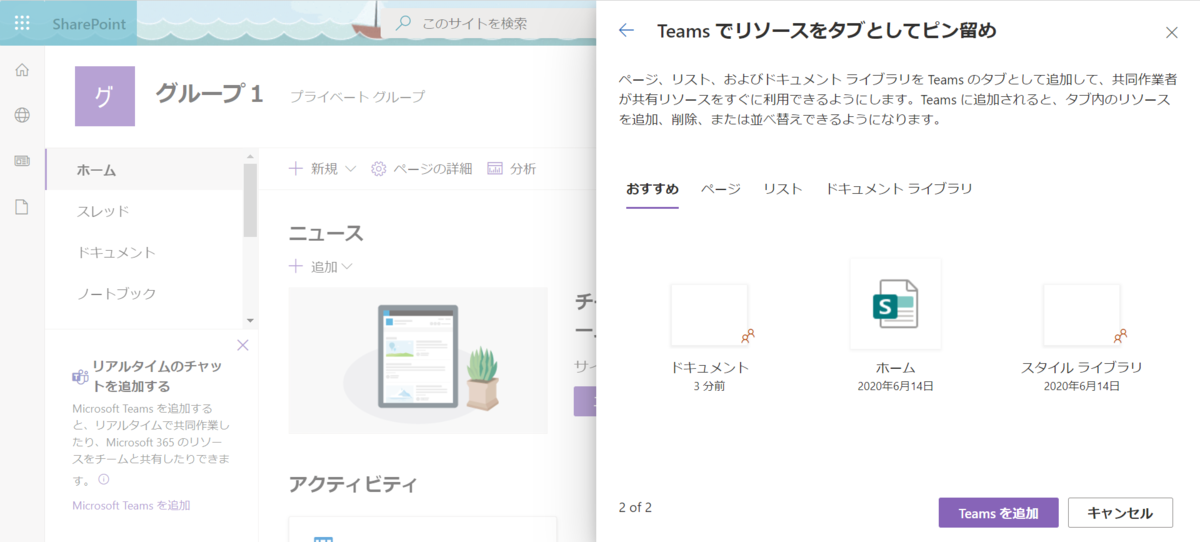Click the キャンセル button
1200x542 pixels.
[x=1120, y=513]
